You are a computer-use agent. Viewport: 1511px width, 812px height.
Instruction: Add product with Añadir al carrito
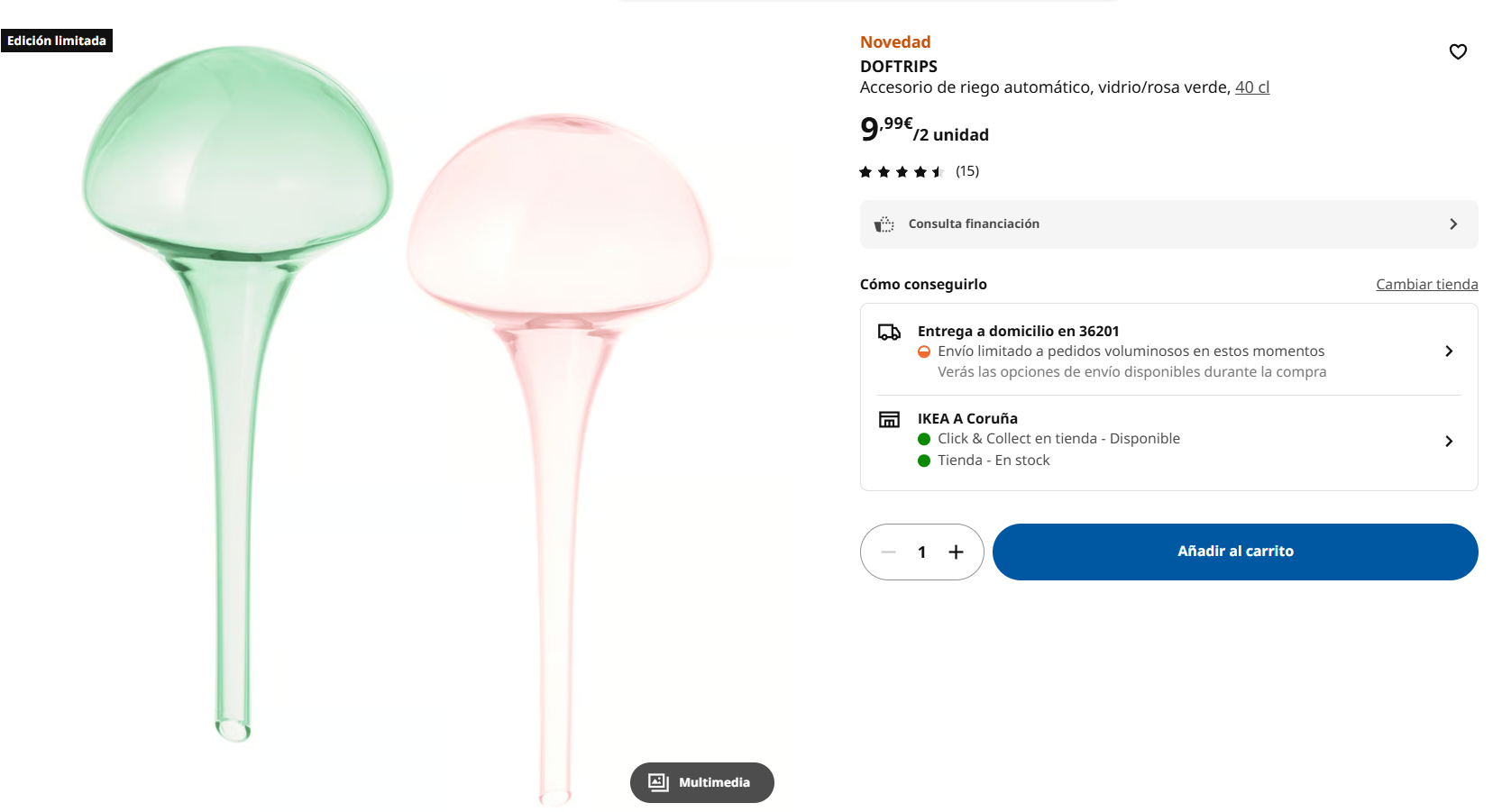click(x=1234, y=552)
